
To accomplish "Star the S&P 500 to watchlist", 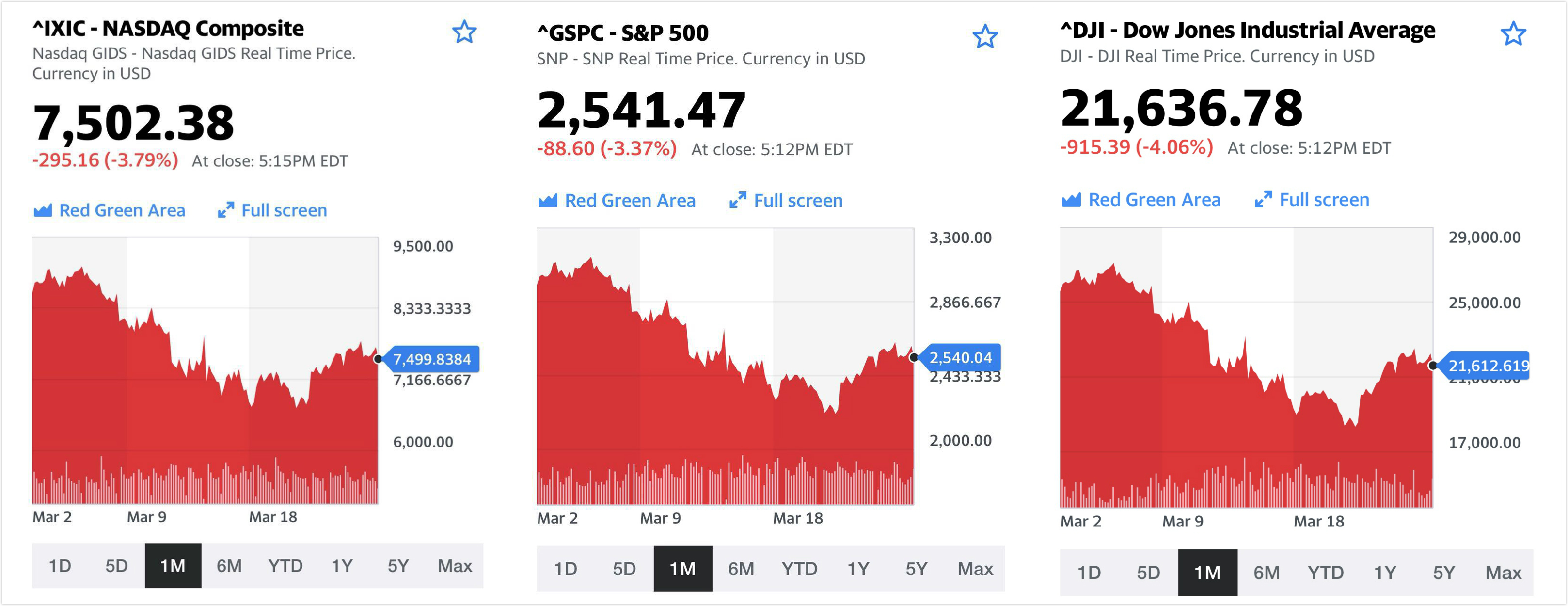I will point(985,36).
